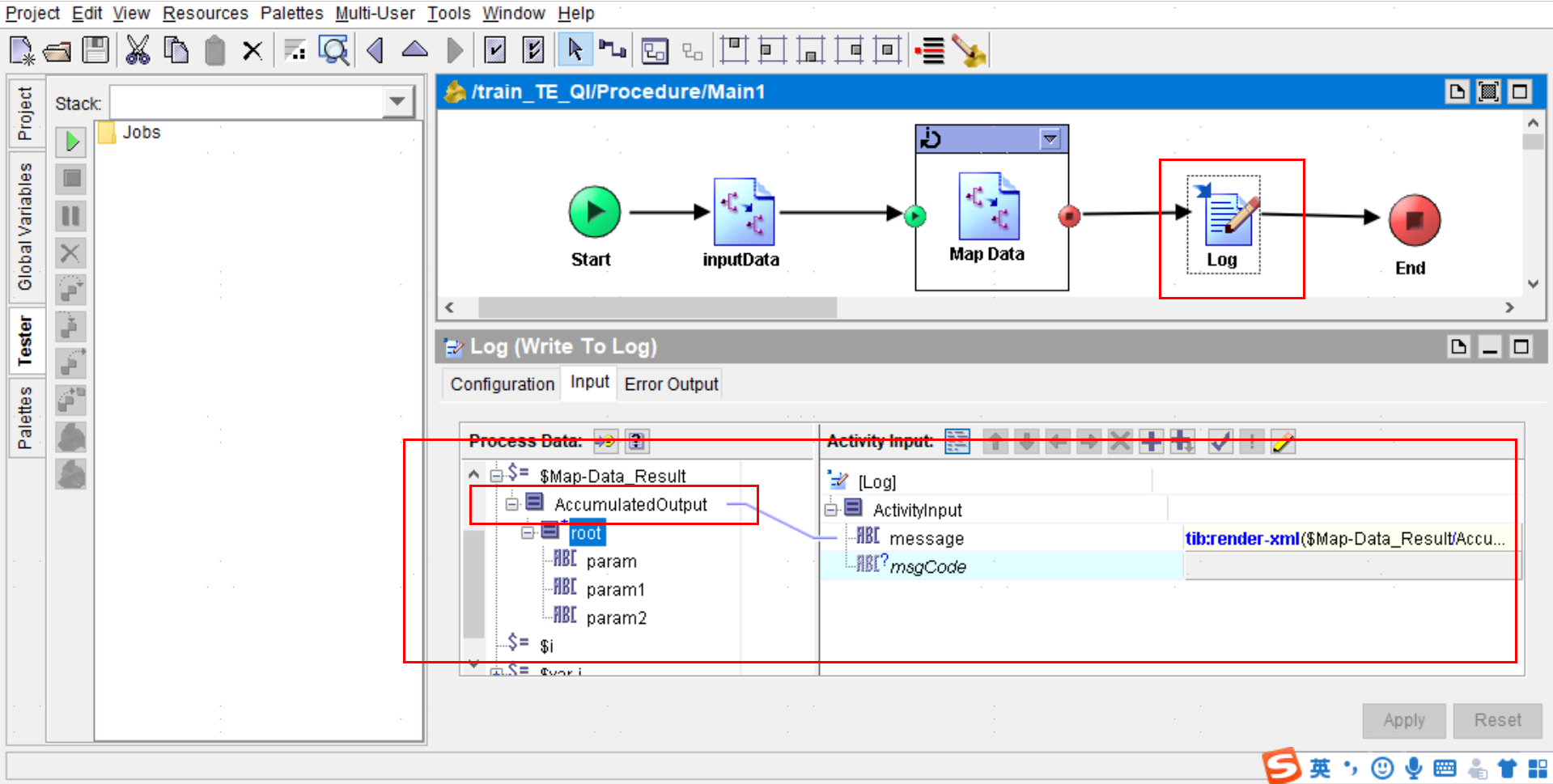Image resolution: width=1553 pixels, height=784 pixels.
Task: Apply the Log input changes
Action: coord(1402,720)
